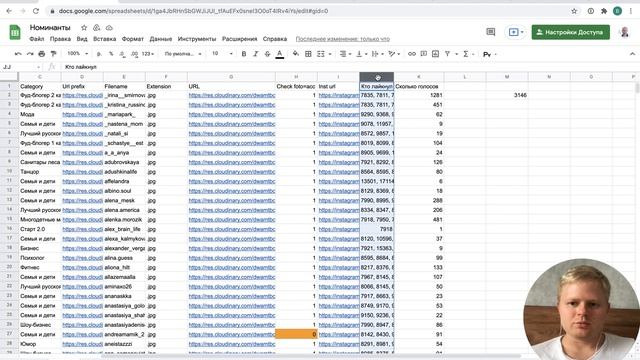Open the Данные menu

(x=161, y=39)
